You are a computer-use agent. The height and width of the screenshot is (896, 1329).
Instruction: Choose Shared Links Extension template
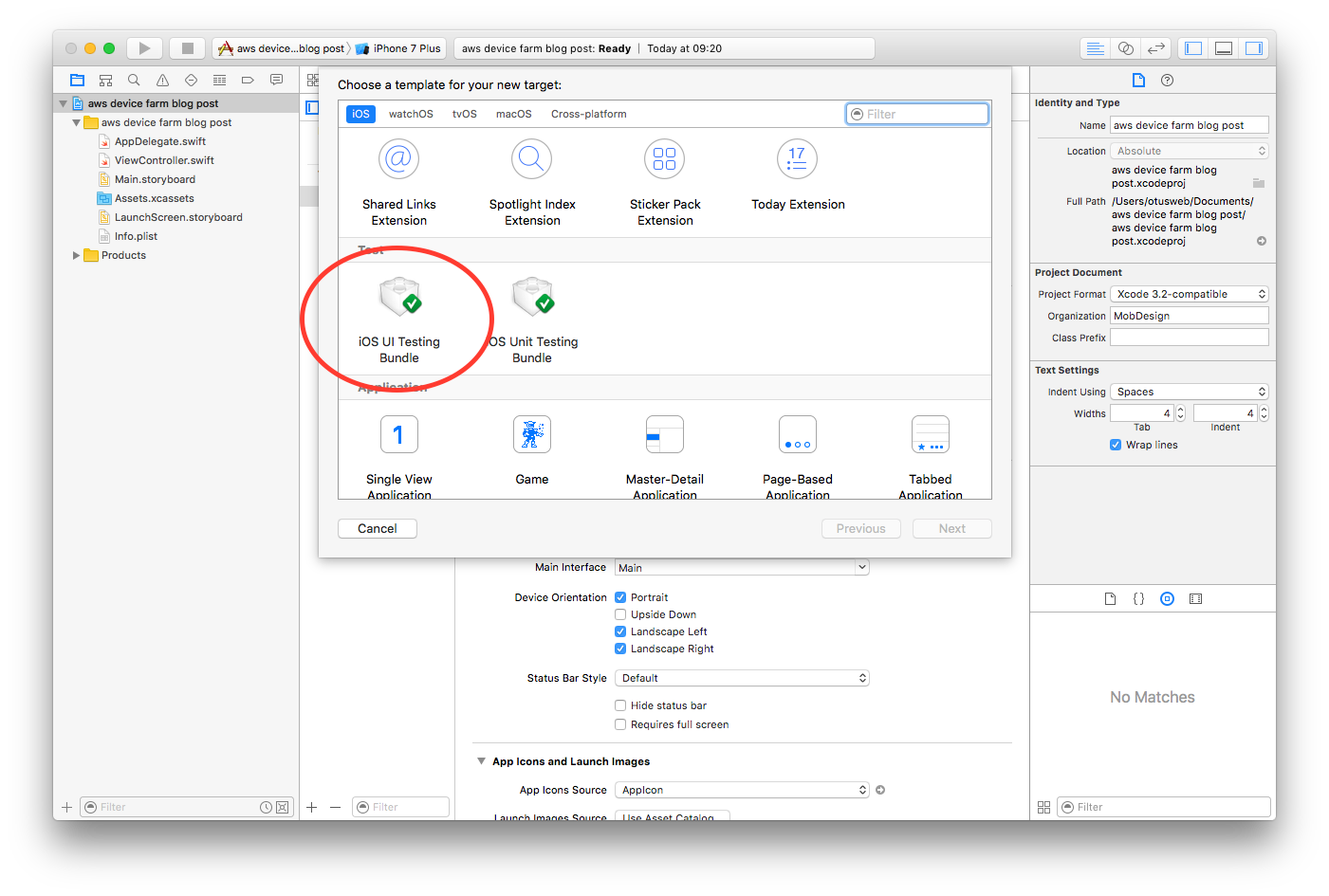pyautogui.click(x=399, y=184)
